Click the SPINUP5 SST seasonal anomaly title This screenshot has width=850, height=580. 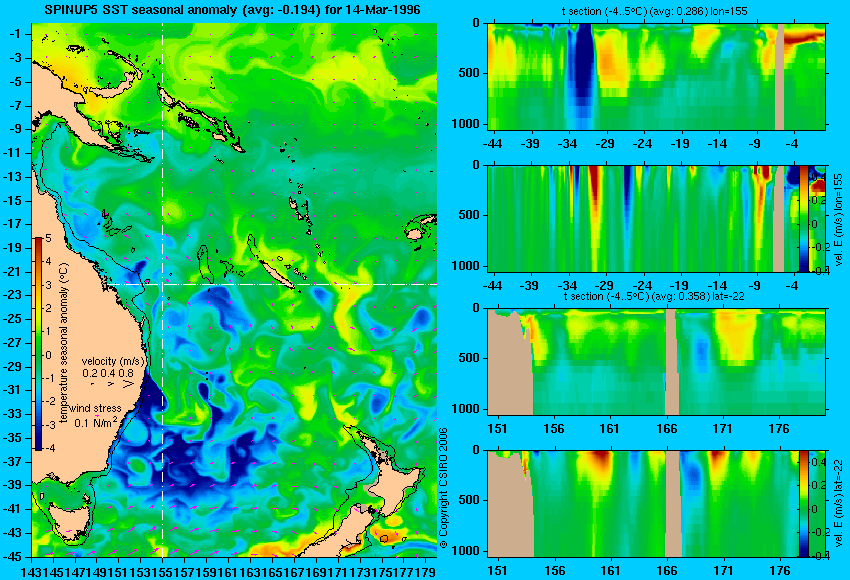pyautogui.click(x=232, y=10)
